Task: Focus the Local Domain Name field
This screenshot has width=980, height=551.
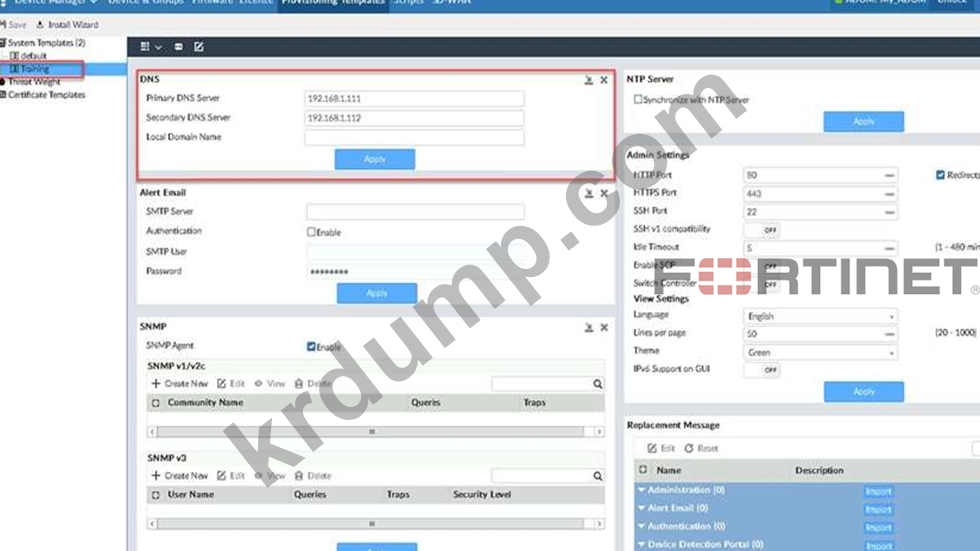Action: [x=414, y=137]
